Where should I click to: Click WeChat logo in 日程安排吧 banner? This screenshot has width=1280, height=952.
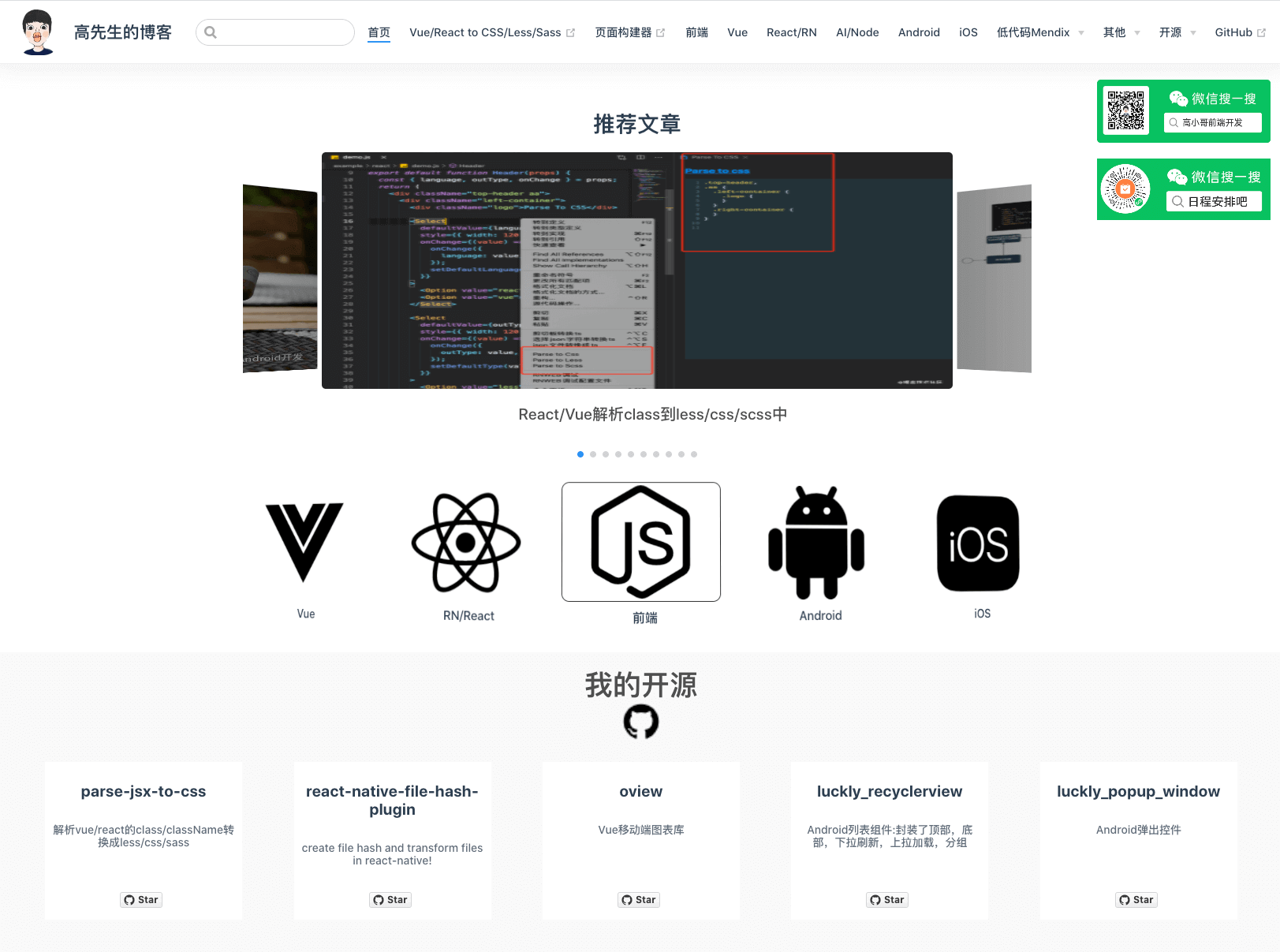pos(1177,177)
